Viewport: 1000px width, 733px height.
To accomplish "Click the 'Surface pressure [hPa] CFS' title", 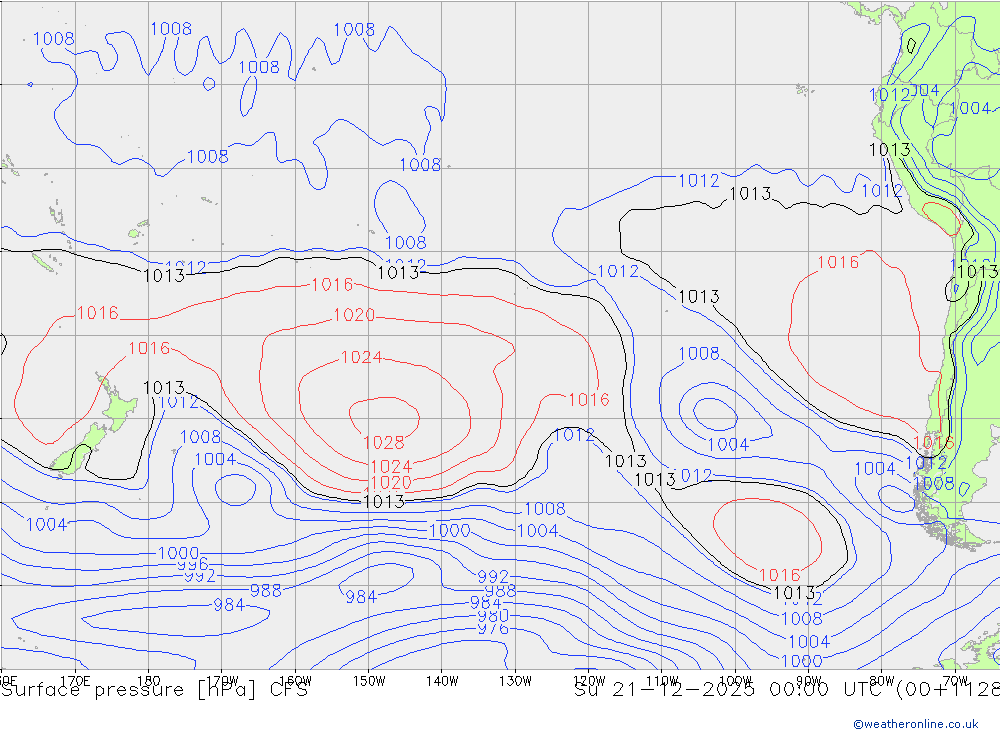I will [x=154, y=690].
